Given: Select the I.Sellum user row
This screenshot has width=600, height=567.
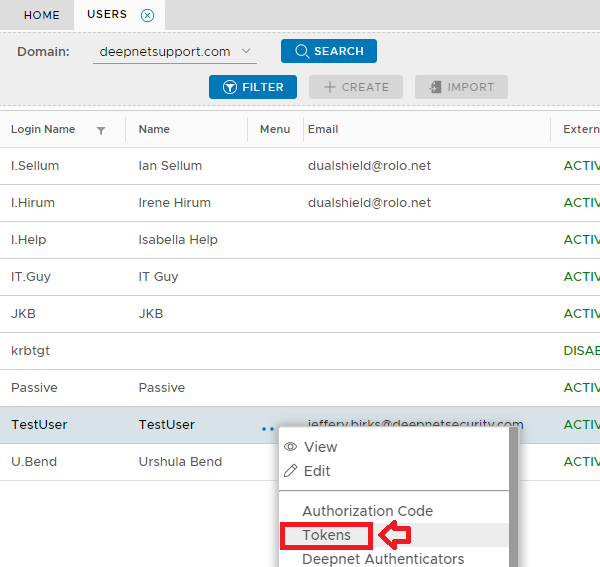Looking at the screenshot, I should pyautogui.click(x=35, y=166).
